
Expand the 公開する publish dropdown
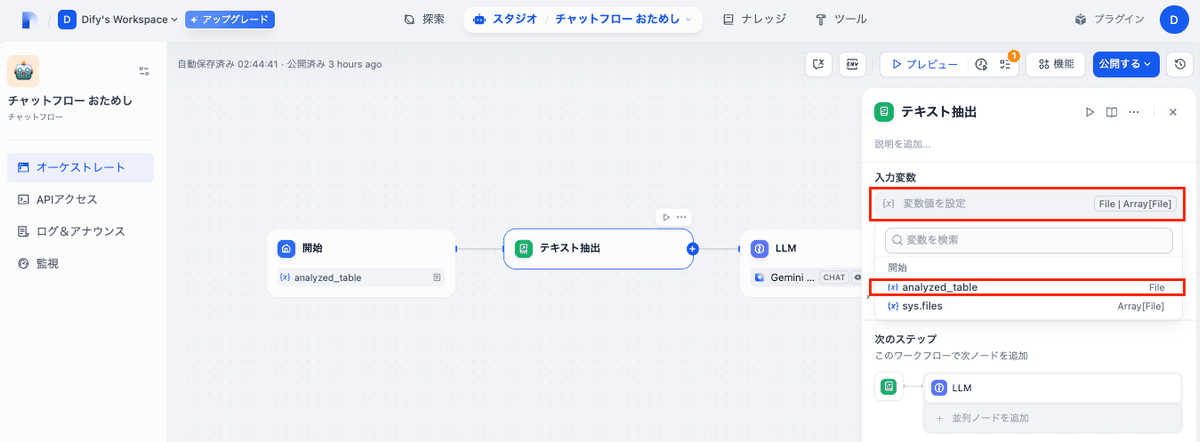click(1126, 64)
